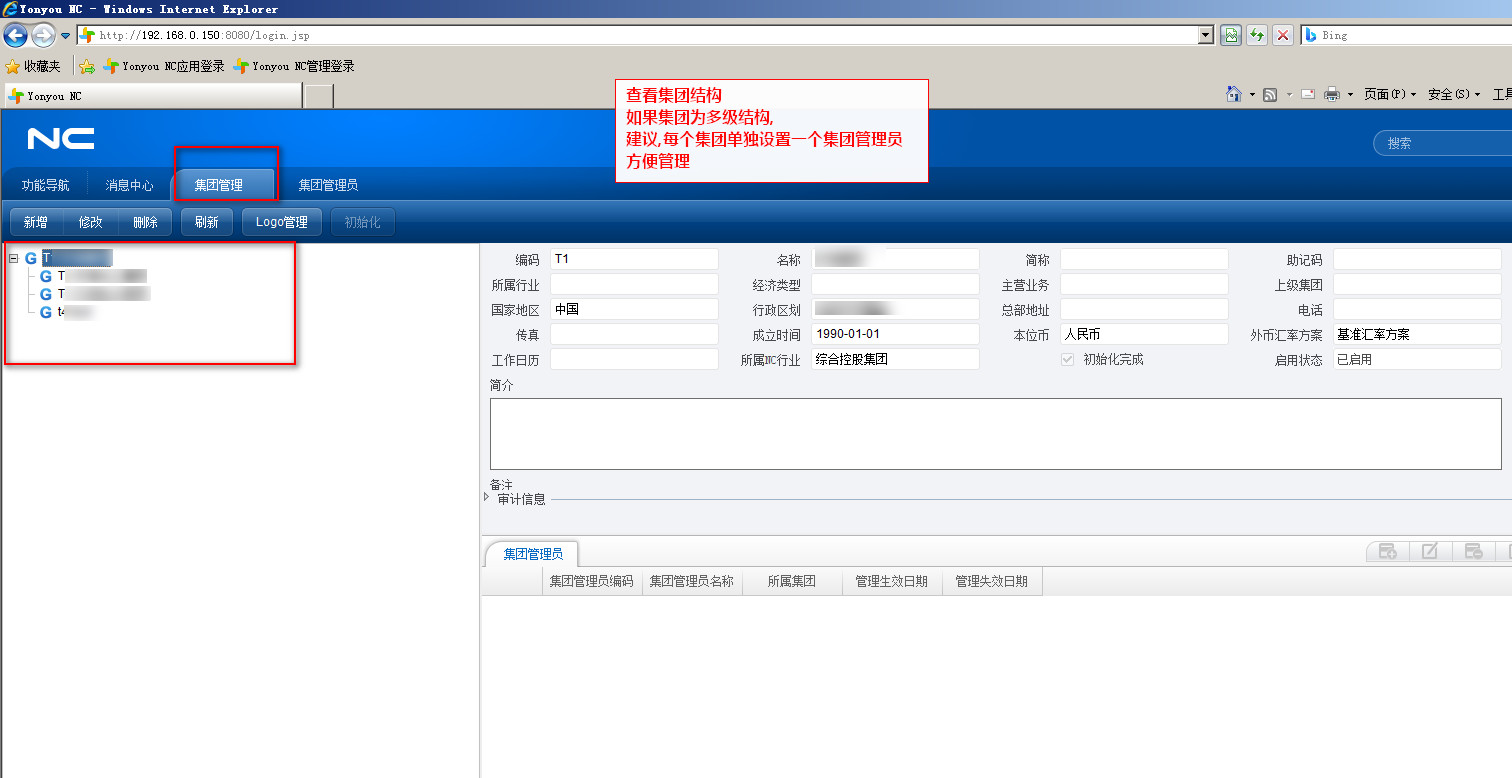Viewport: 1512px width, 778px height.
Task: Click the Yonyou NC管理登录 favorites link
Action: (x=294, y=66)
